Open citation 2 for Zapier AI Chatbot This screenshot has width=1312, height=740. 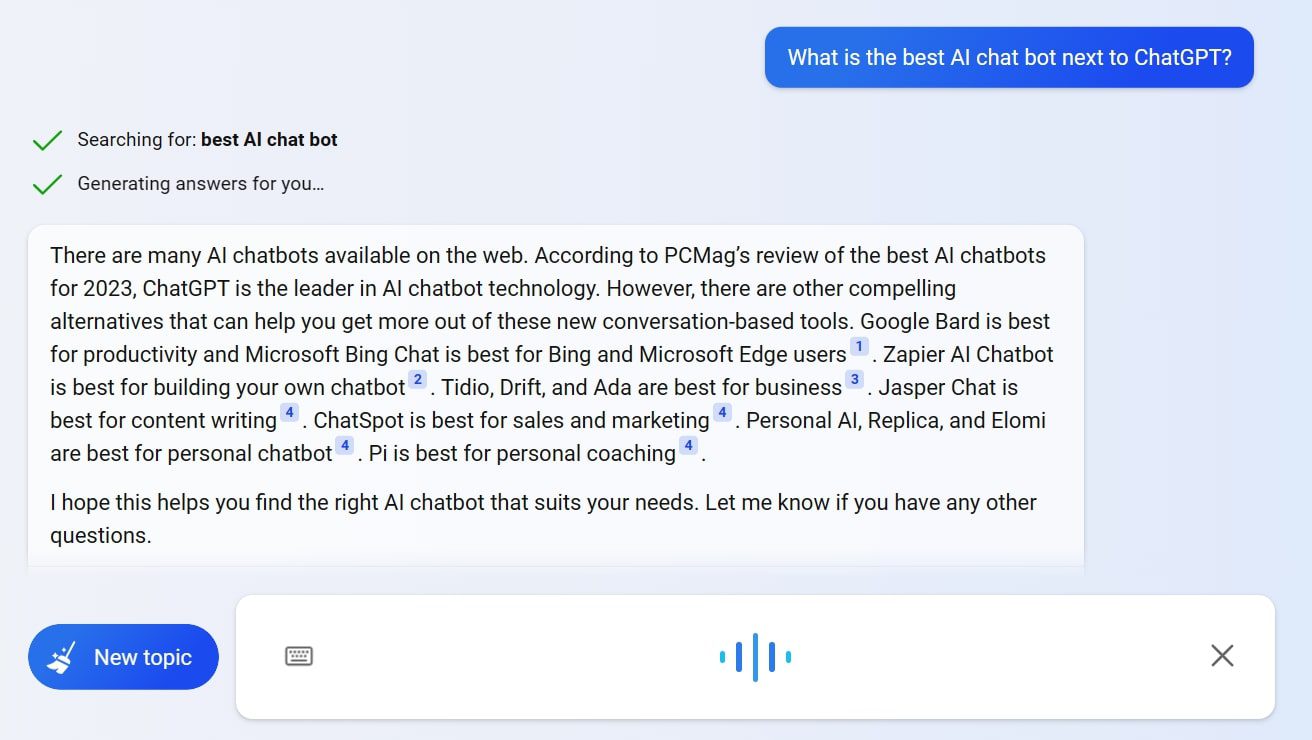(417, 380)
